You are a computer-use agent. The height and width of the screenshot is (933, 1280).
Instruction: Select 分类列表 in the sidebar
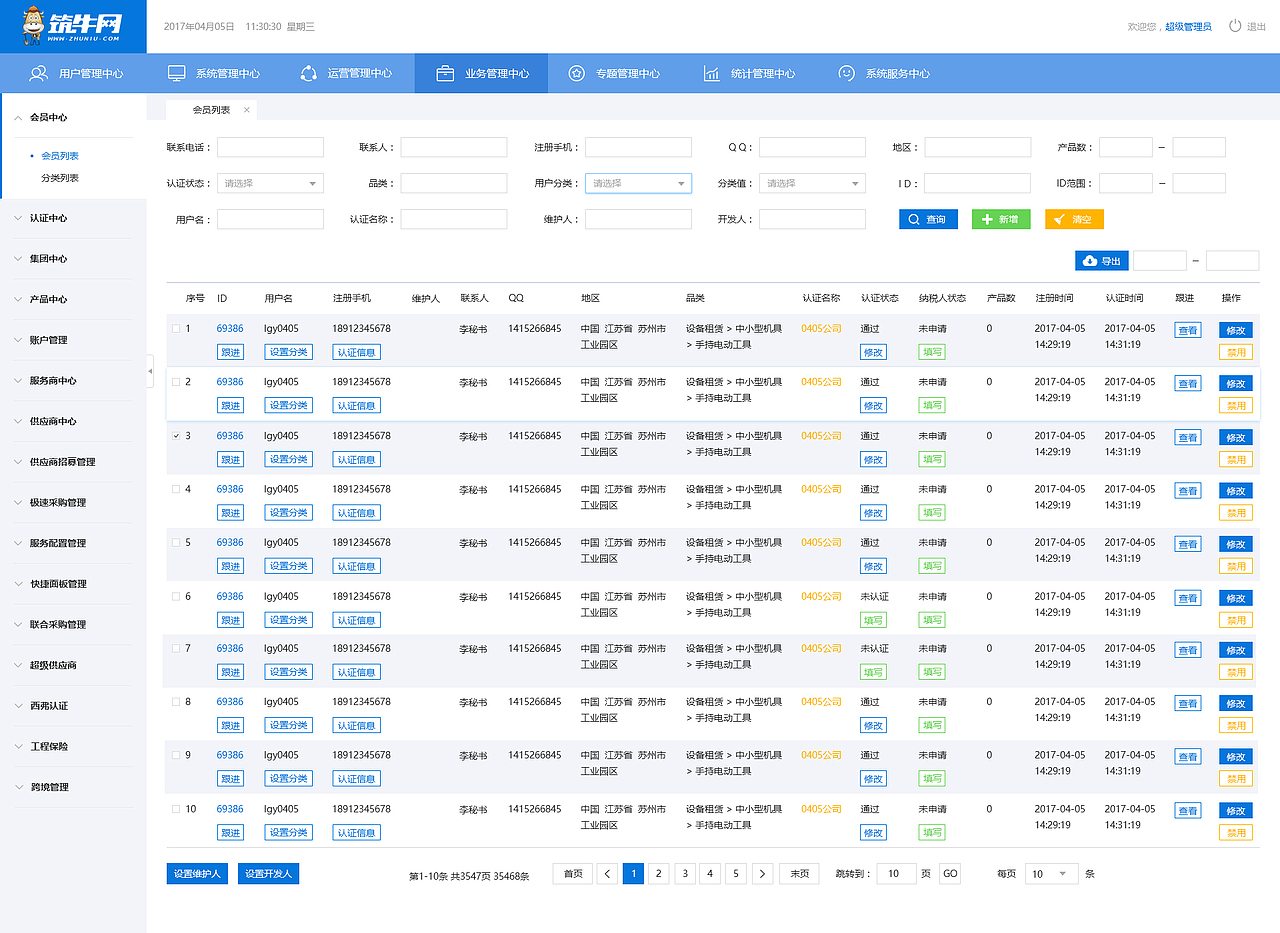tap(60, 178)
